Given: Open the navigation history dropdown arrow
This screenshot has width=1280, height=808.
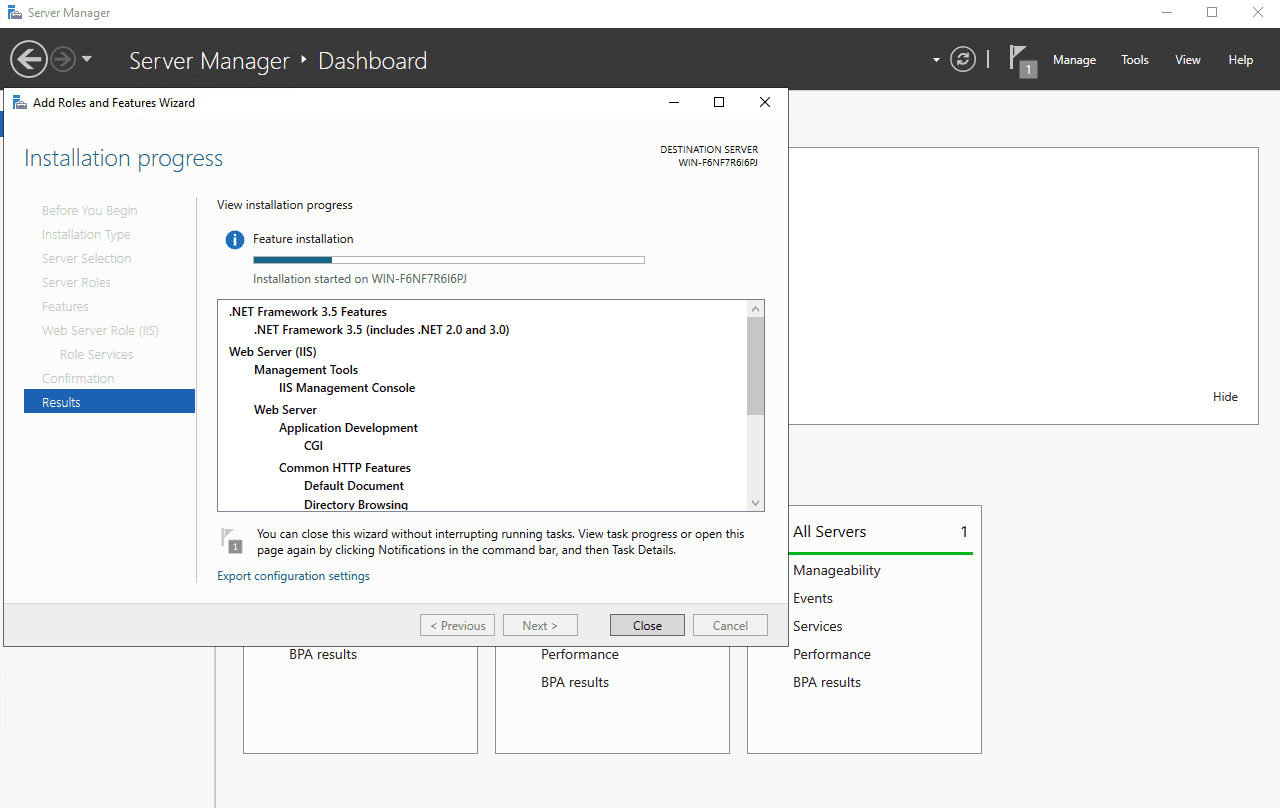Looking at the screenshot, I should pyautogui.click(x=87, y=59).
